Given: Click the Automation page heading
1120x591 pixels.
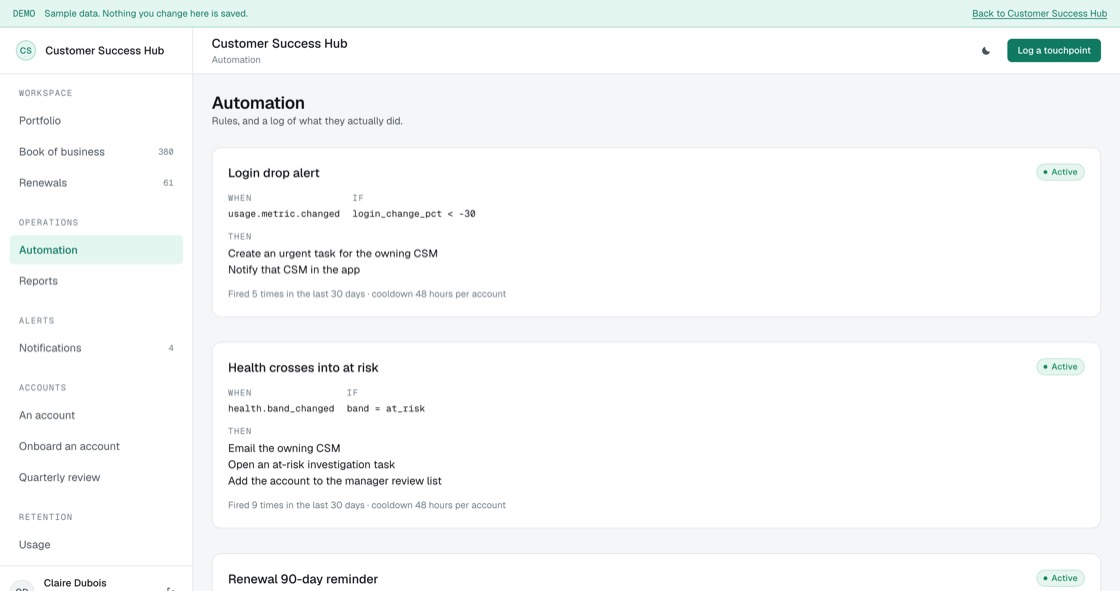Looking at the screenshot, I should tap(258, 103).
